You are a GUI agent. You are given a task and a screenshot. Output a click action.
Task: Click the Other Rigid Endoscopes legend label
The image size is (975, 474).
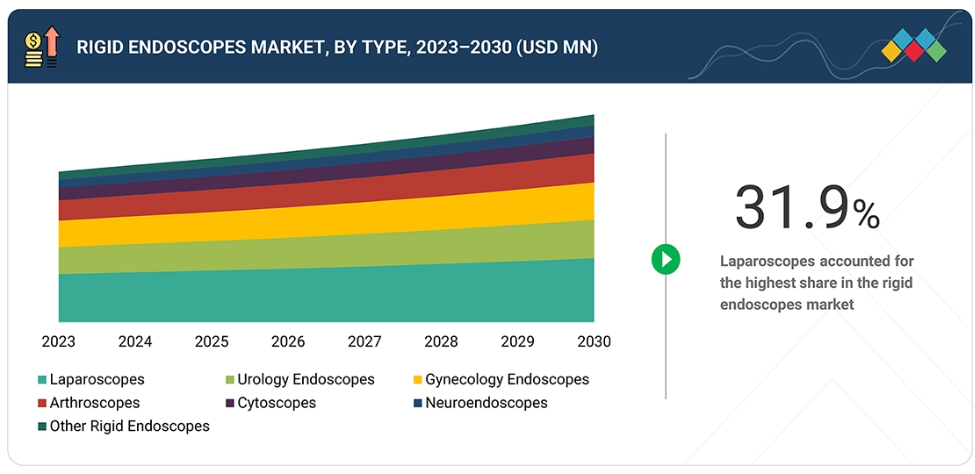point(130,426)
